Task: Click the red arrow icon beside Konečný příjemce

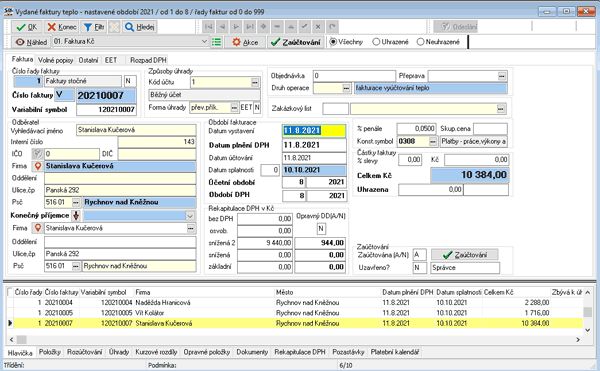Action: click(x=76, y=216)
